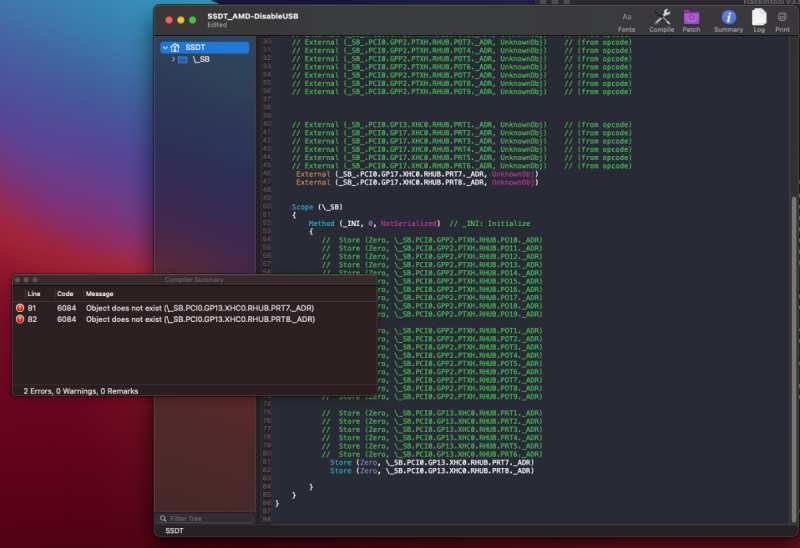Image resolution: width=800 pixels, height=548 pixels.
Task: Click the error icon for line 82
Action: (x=20, y=319)
